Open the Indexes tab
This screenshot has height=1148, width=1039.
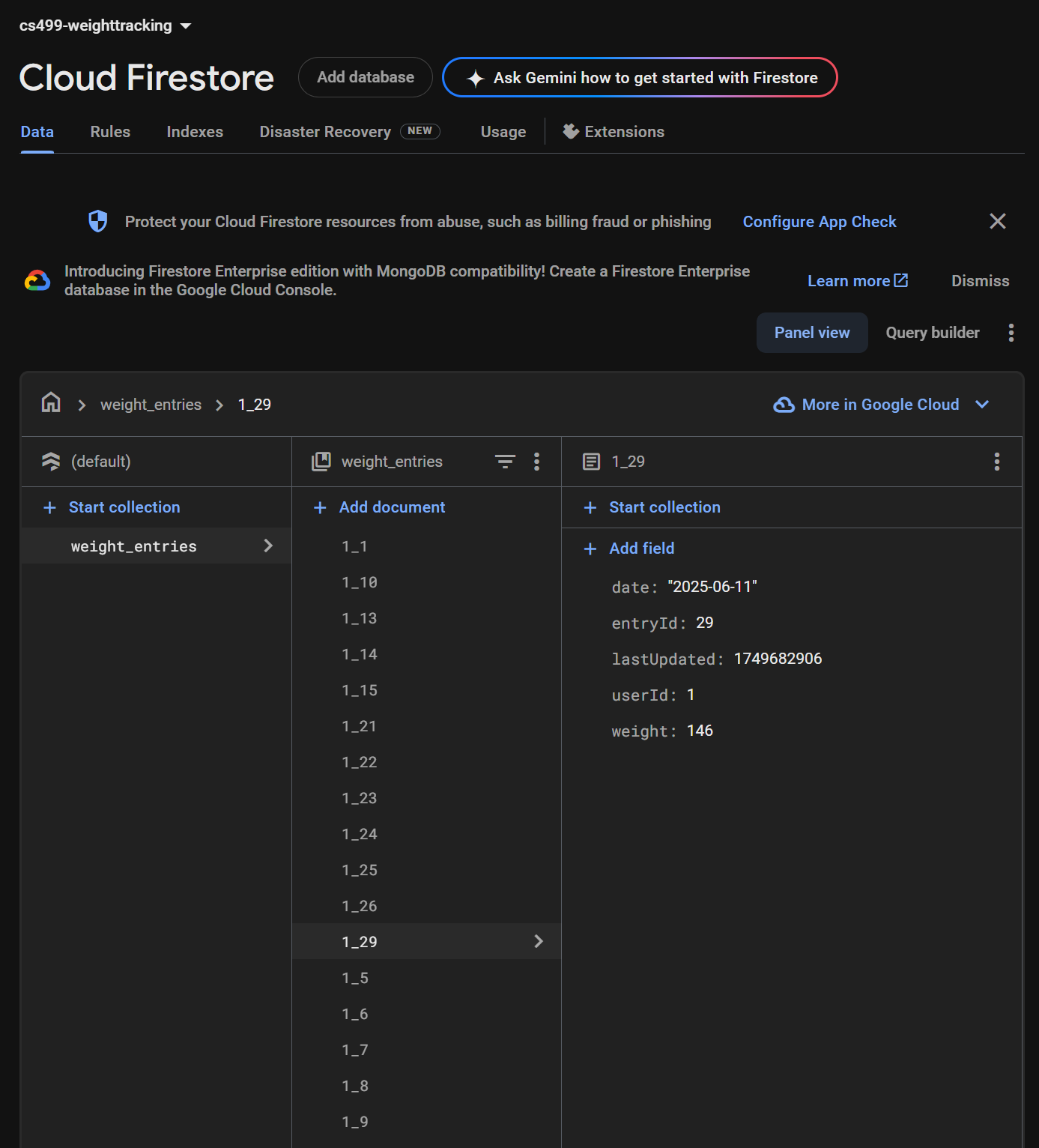[195, 132]
